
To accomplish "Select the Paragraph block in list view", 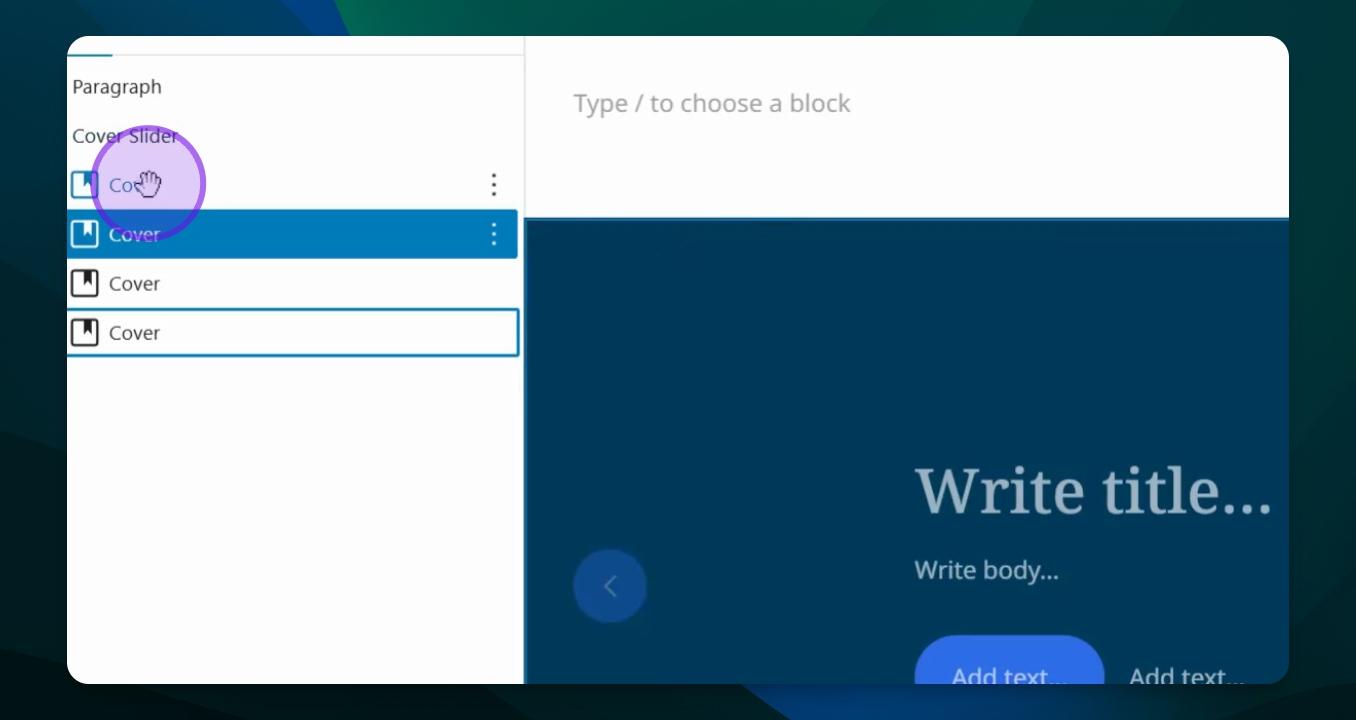I will [x=117, y=87].
